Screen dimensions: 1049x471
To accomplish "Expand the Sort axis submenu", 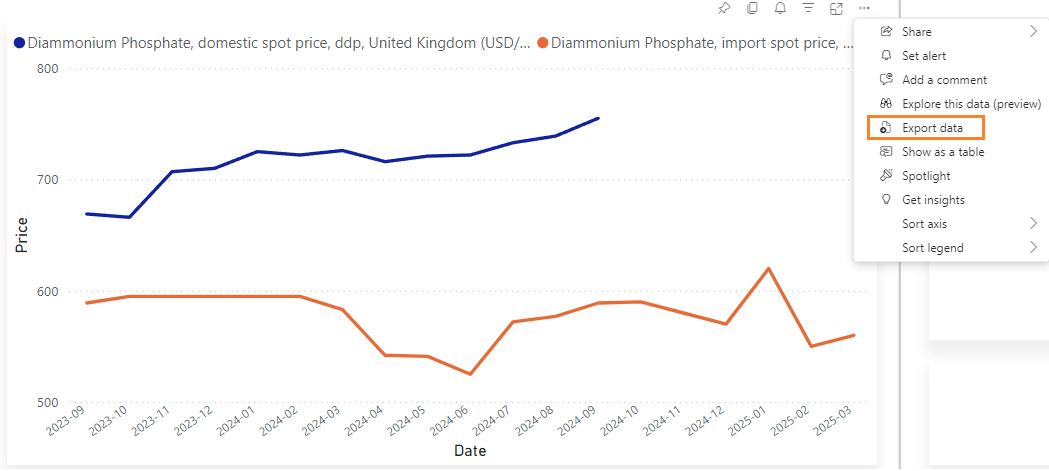I will [1033, 224].
